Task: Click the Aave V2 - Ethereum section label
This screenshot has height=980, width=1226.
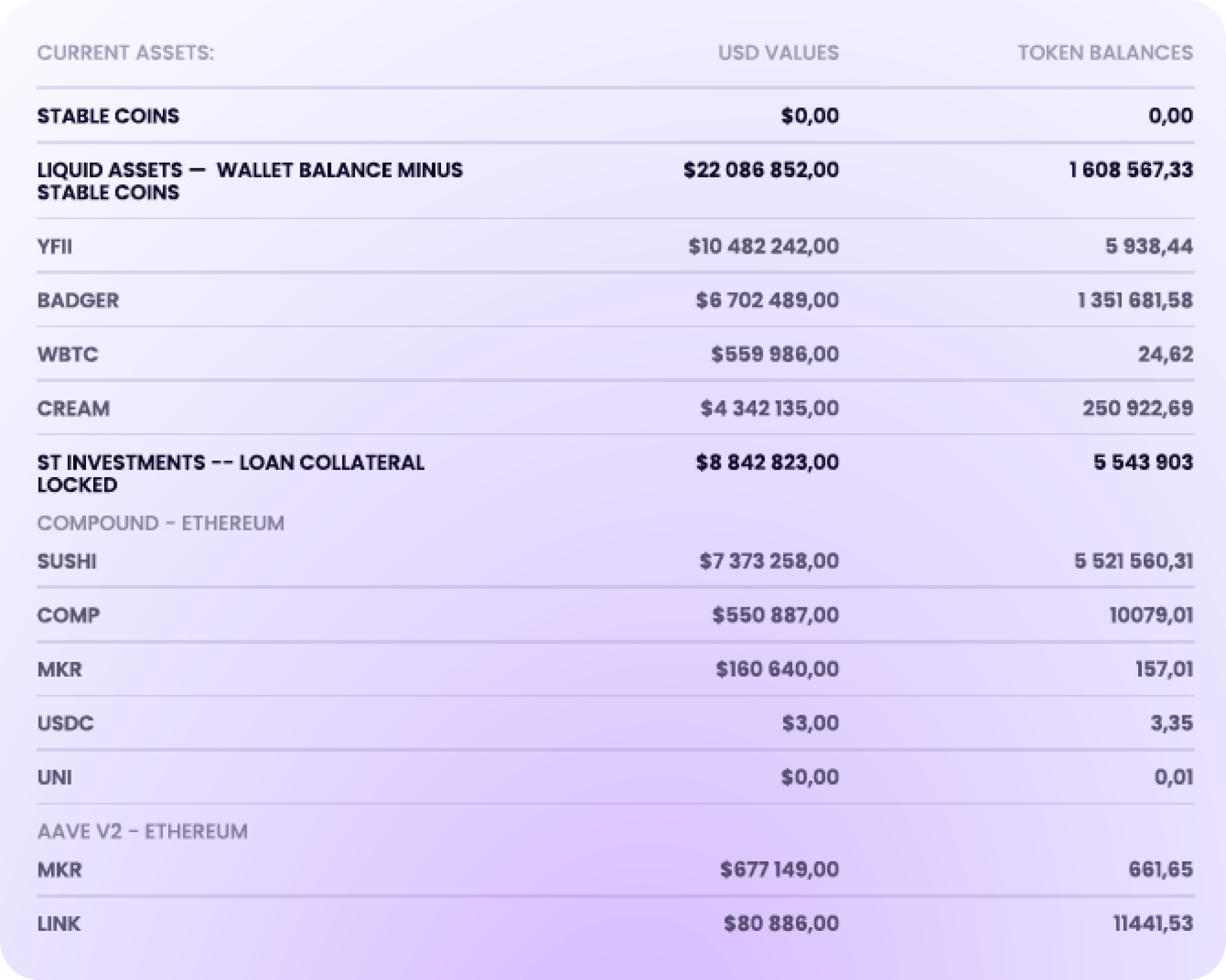Action: coord(142,831)
